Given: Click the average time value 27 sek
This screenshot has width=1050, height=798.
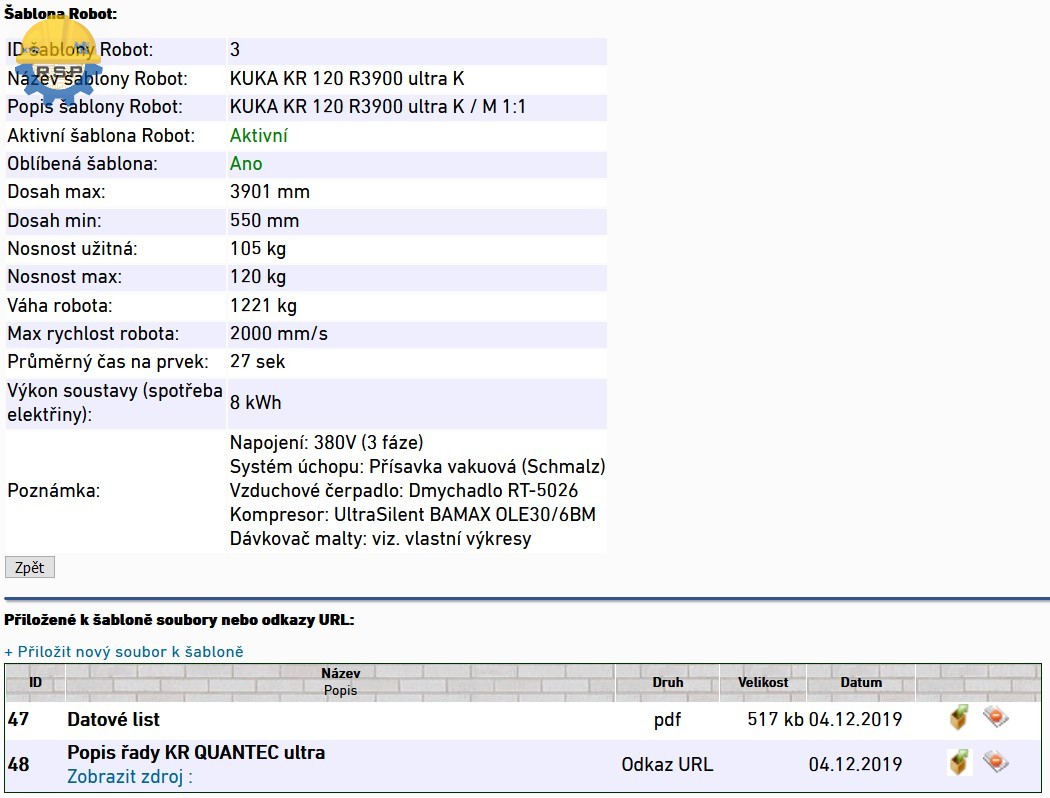Looking at the screenshot, I should coord(257,362).
